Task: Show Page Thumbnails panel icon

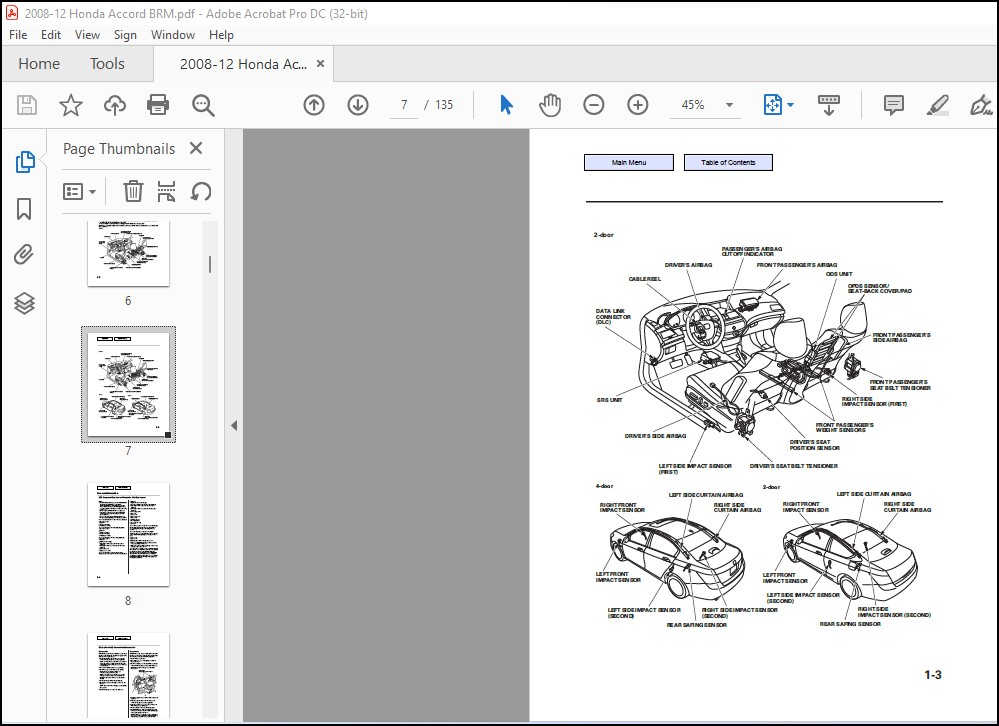Action: tap(24, 162)
